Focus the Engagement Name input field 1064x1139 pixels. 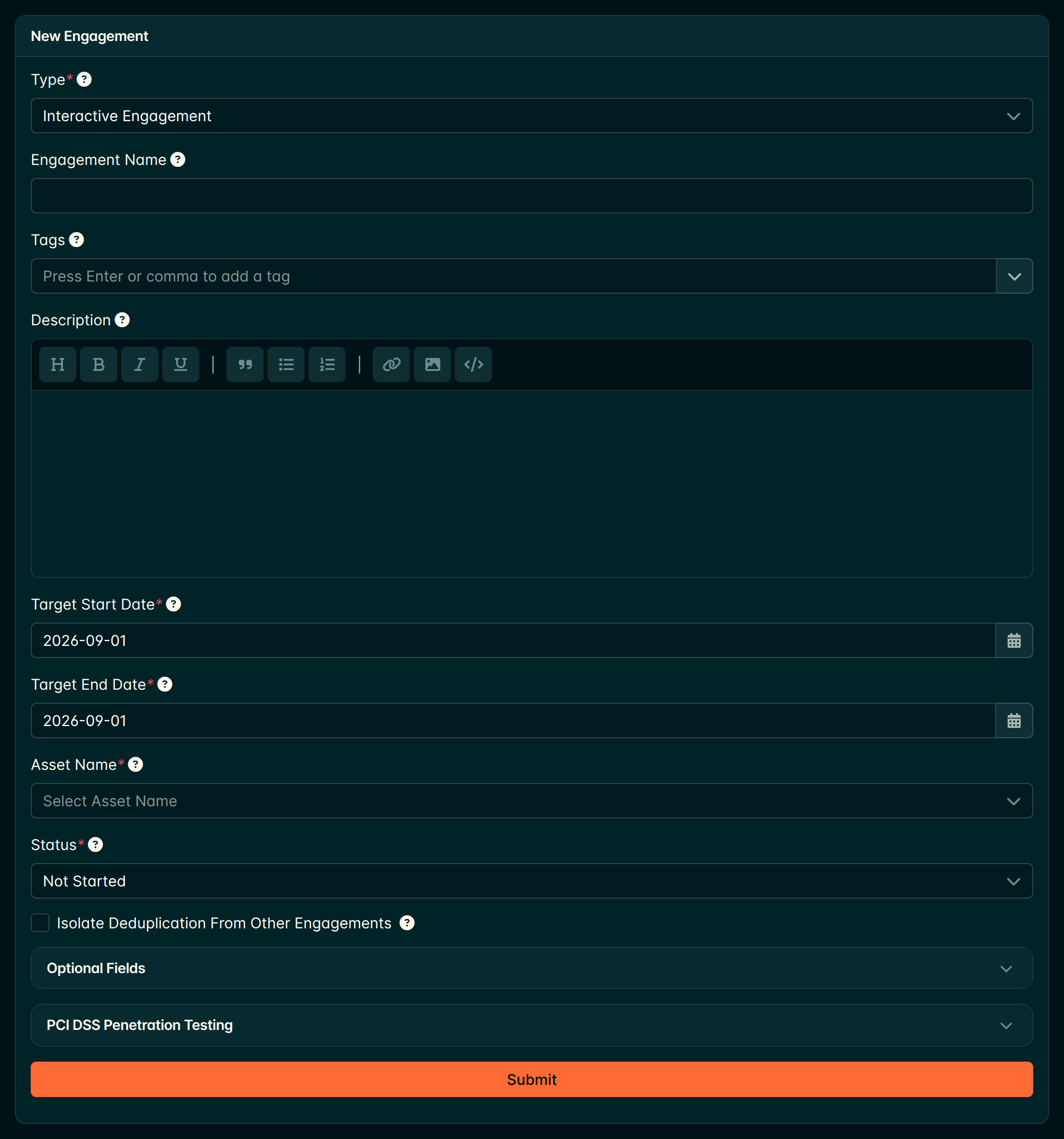point(532,196)
